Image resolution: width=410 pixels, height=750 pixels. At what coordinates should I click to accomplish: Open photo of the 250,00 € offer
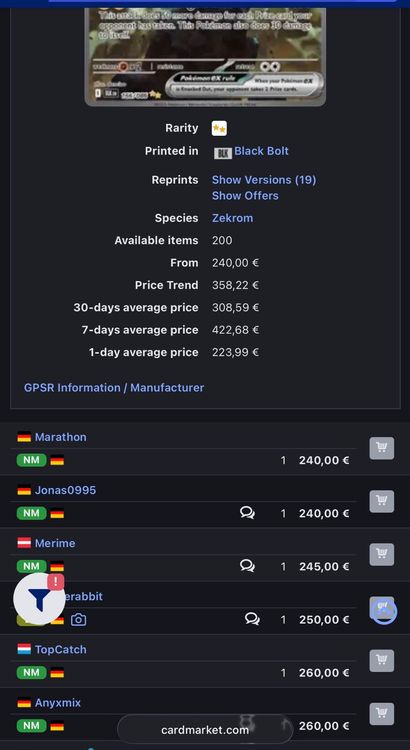click(x=78, y=620)
